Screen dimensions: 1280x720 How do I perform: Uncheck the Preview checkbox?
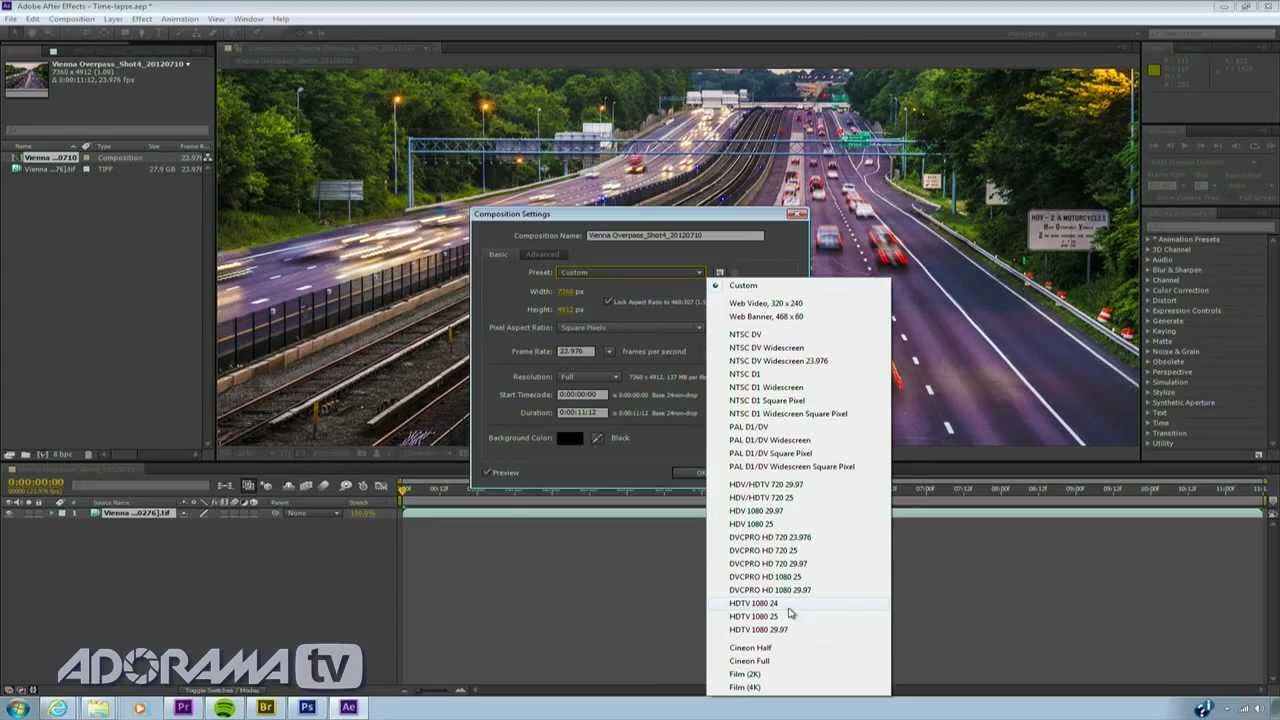tap(488, 472)
